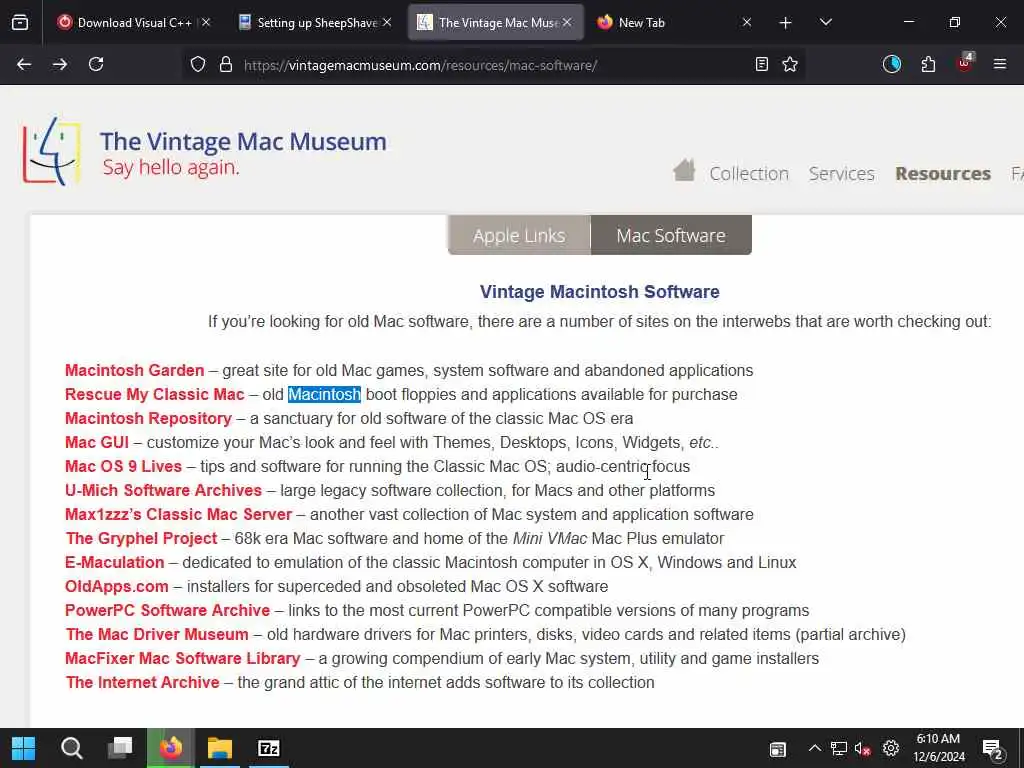Open the blue circular extension icon
Viewport: 1024px width, 768px height.
tap(891, 64)
